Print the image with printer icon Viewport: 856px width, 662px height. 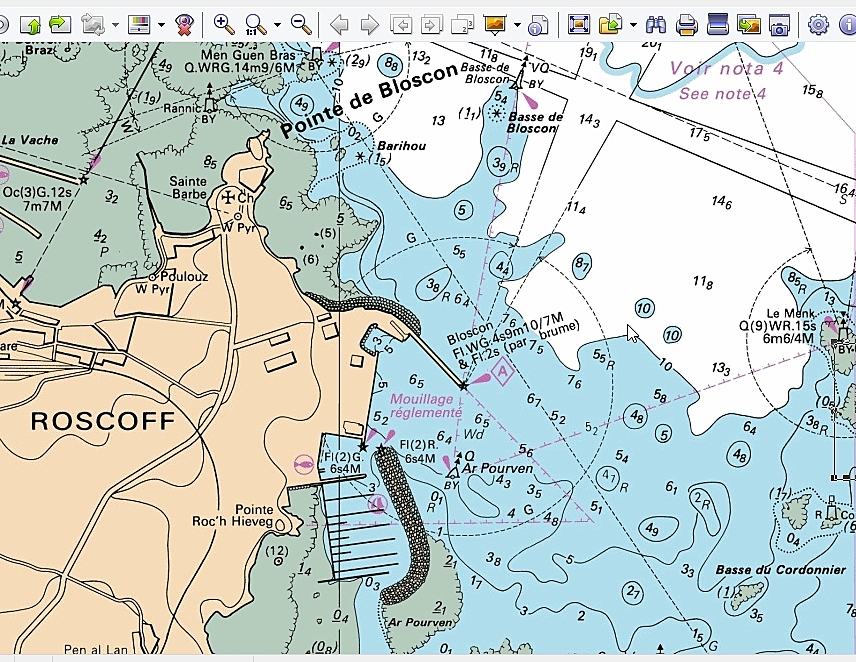[686, 25]
